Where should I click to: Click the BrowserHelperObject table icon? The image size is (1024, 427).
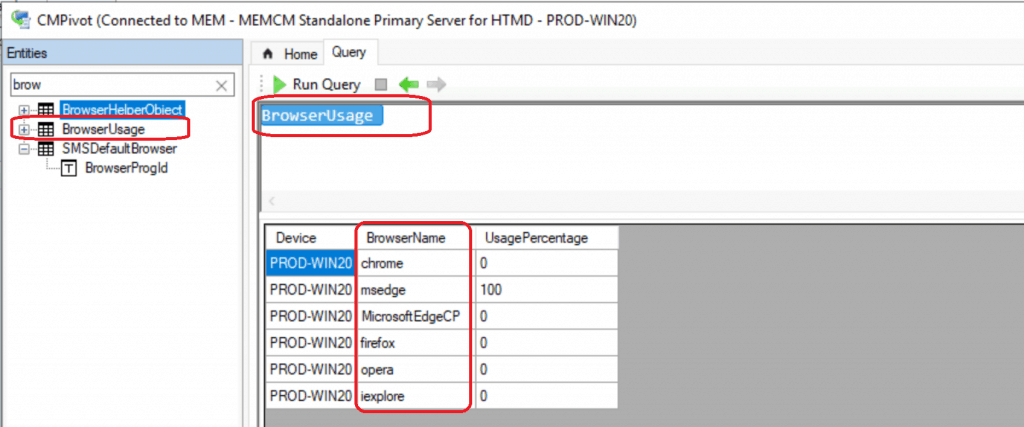[x=46, y=109]
